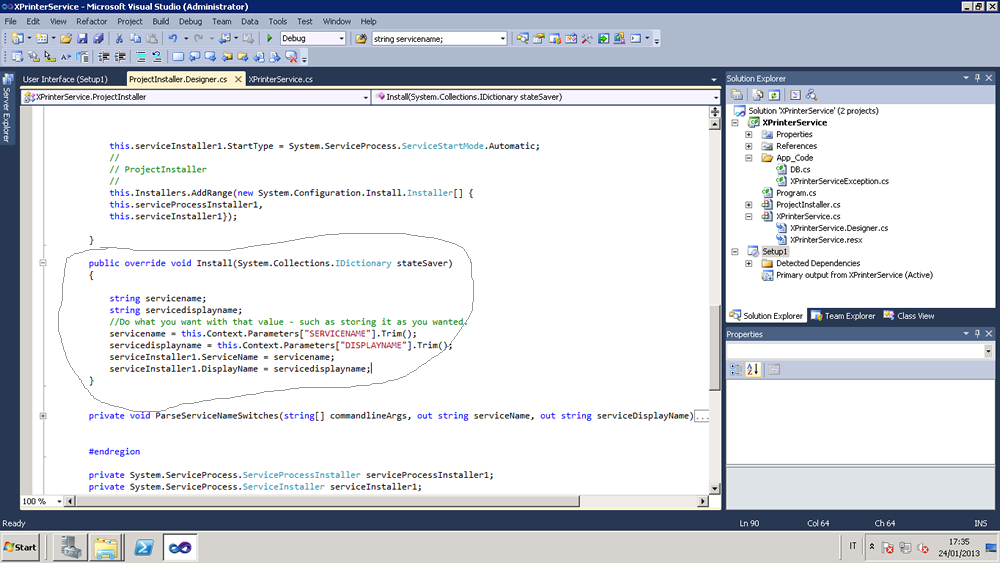The height and width of the screenshot is (563, 1000).
Task: Collapse the Install method code block
Action: coord(43,263)
